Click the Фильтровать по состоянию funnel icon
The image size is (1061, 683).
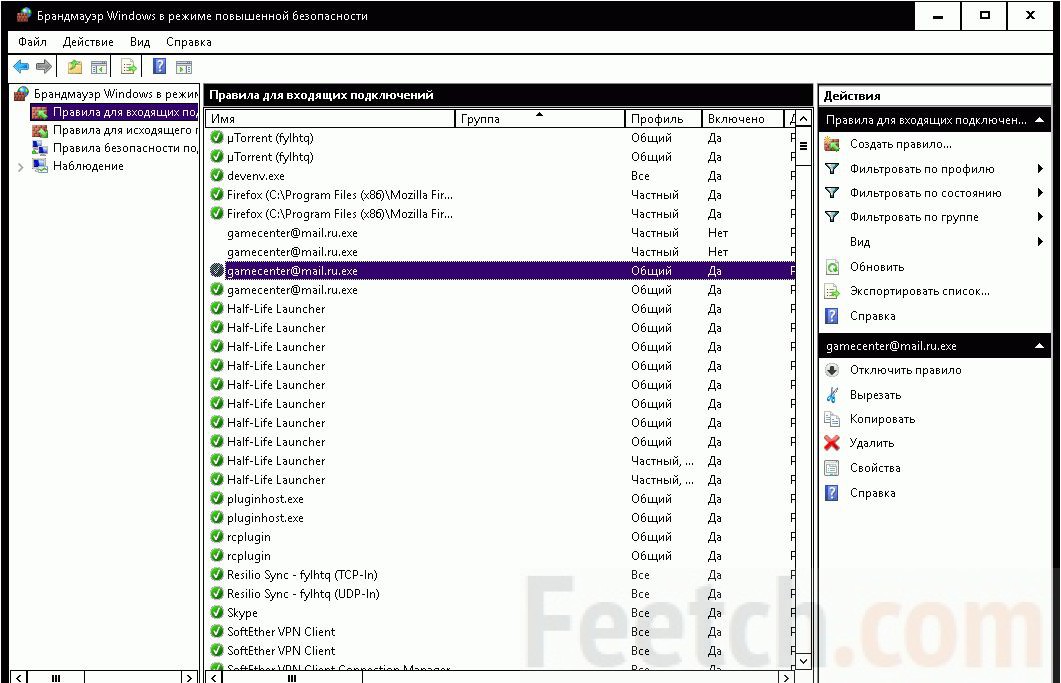832,193
